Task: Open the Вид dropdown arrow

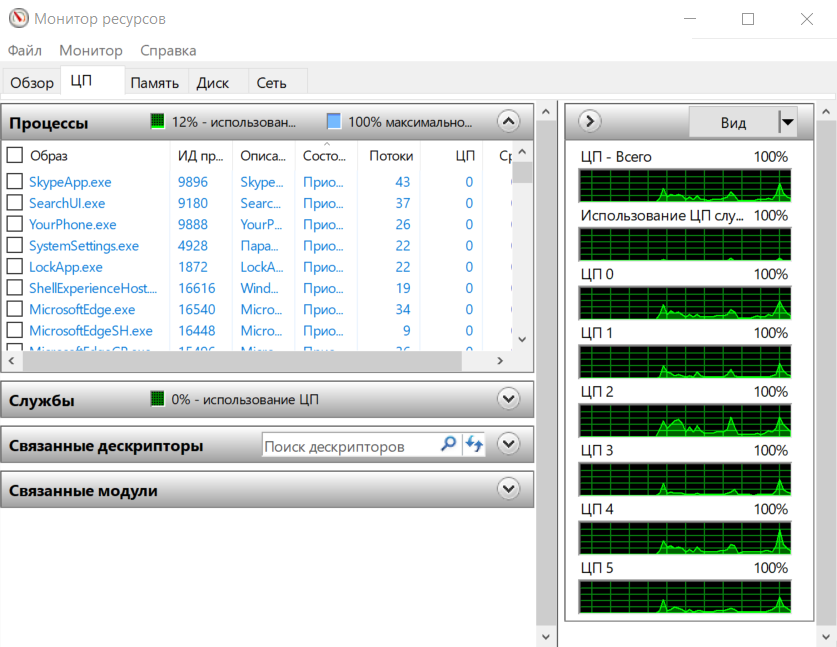Action: pyautogui.click(x=787, y=122)
